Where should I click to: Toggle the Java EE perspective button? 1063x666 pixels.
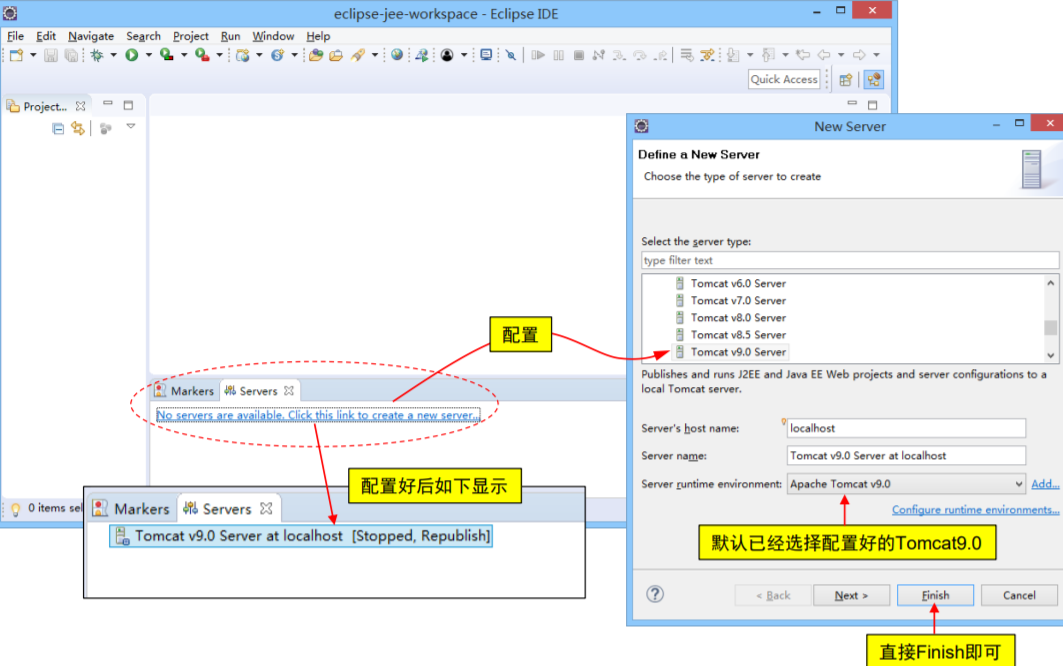pos(874,80)
